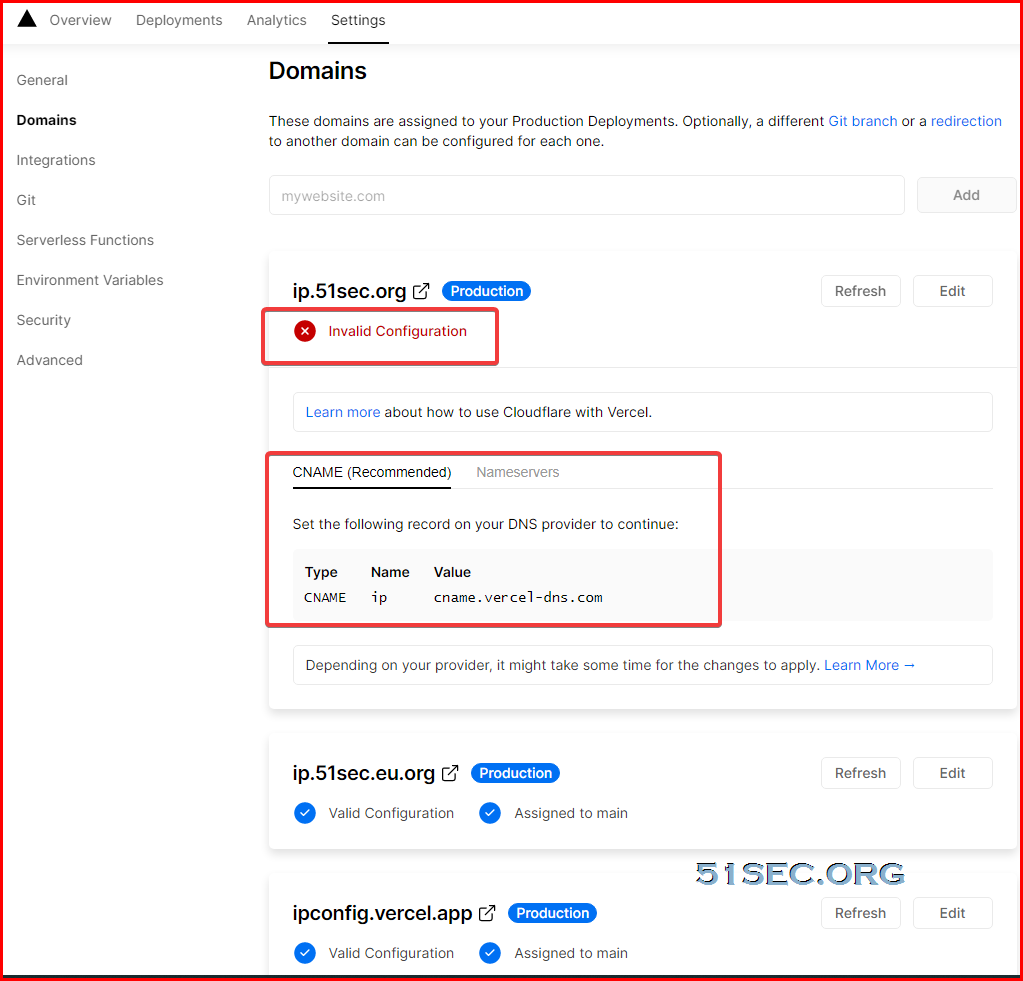1023x981 pixels.
Task: Refresh the ipconfig.vercel.app domain
Action: click(861, 913)
